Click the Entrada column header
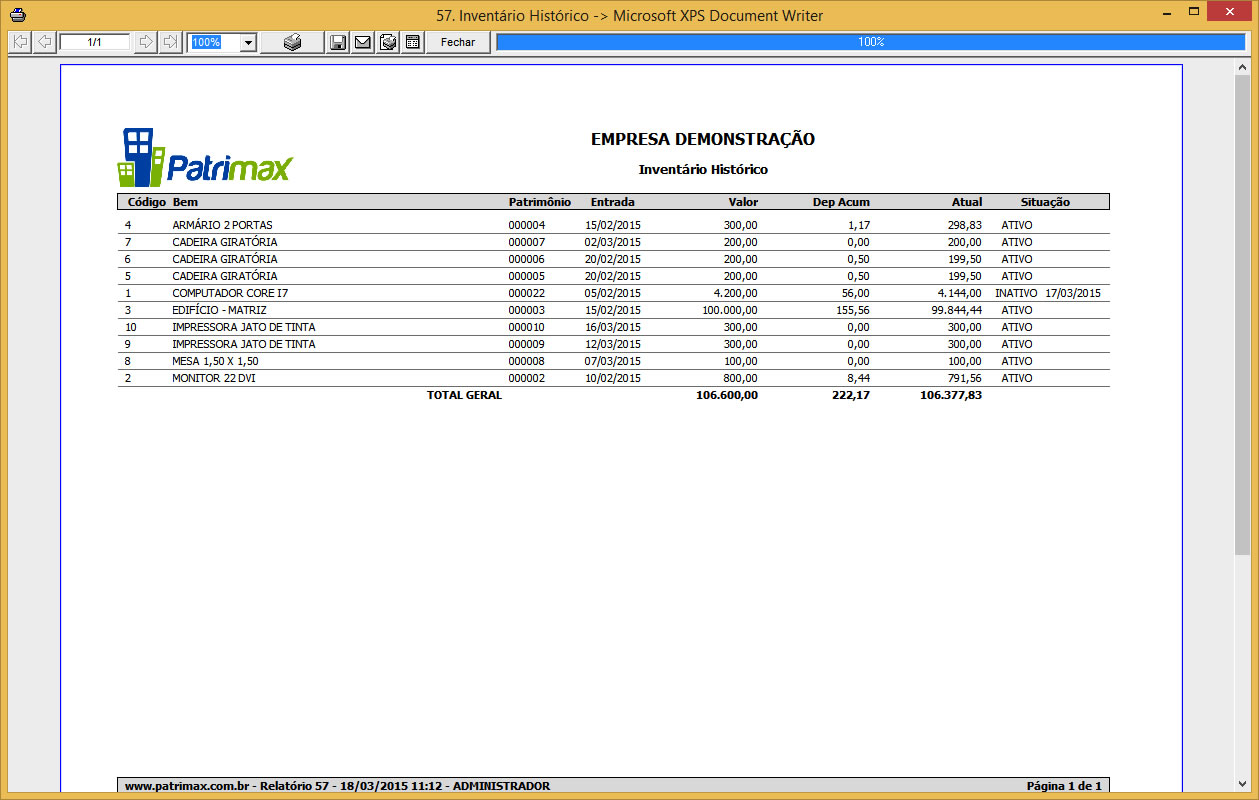Viewport: 1259px width, 800px height. click(x=612, y=202)
